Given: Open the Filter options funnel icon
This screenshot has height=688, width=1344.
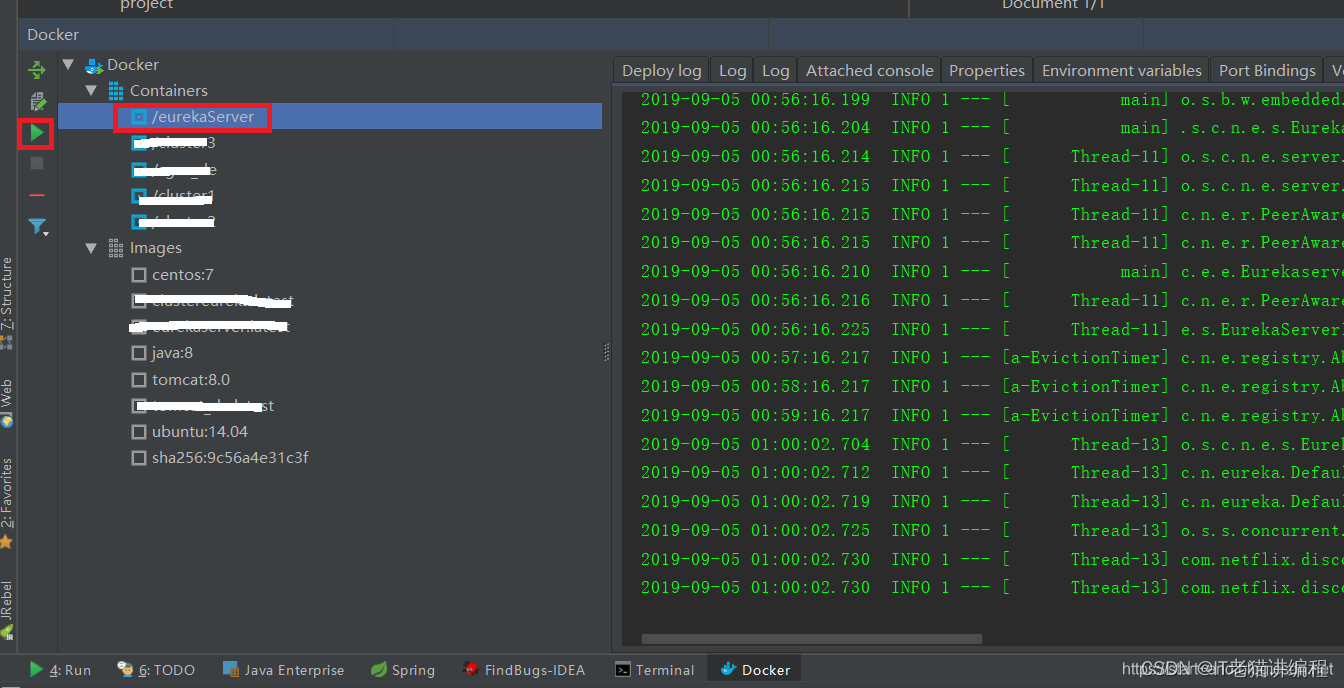Looking at the screenshot, I should [x=37, y=226].
